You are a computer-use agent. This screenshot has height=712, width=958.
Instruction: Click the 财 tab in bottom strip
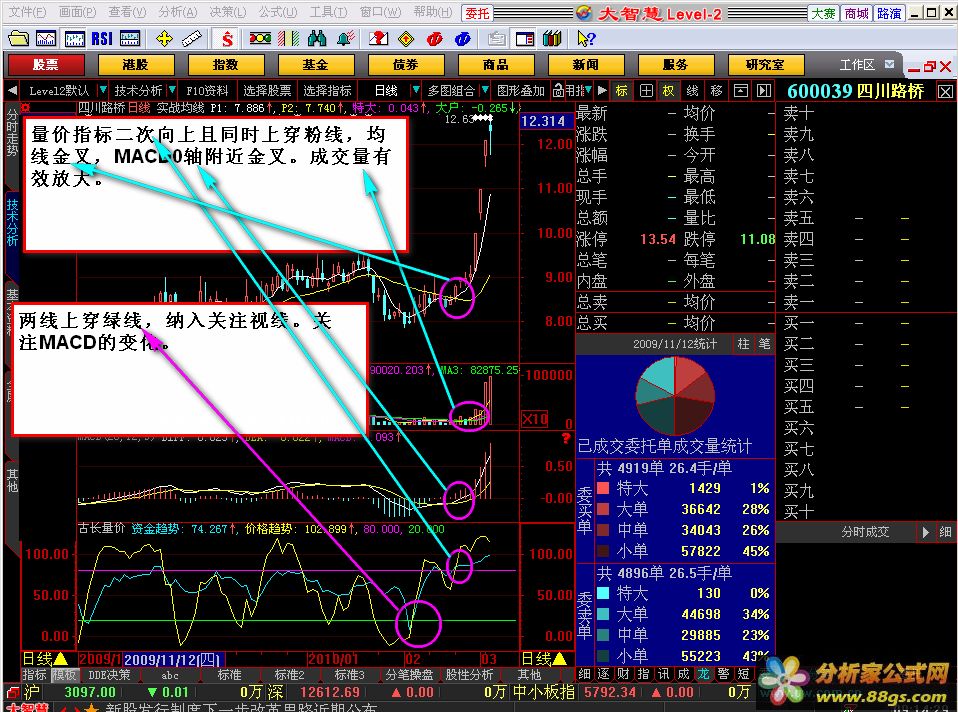(x=624, y=674)
